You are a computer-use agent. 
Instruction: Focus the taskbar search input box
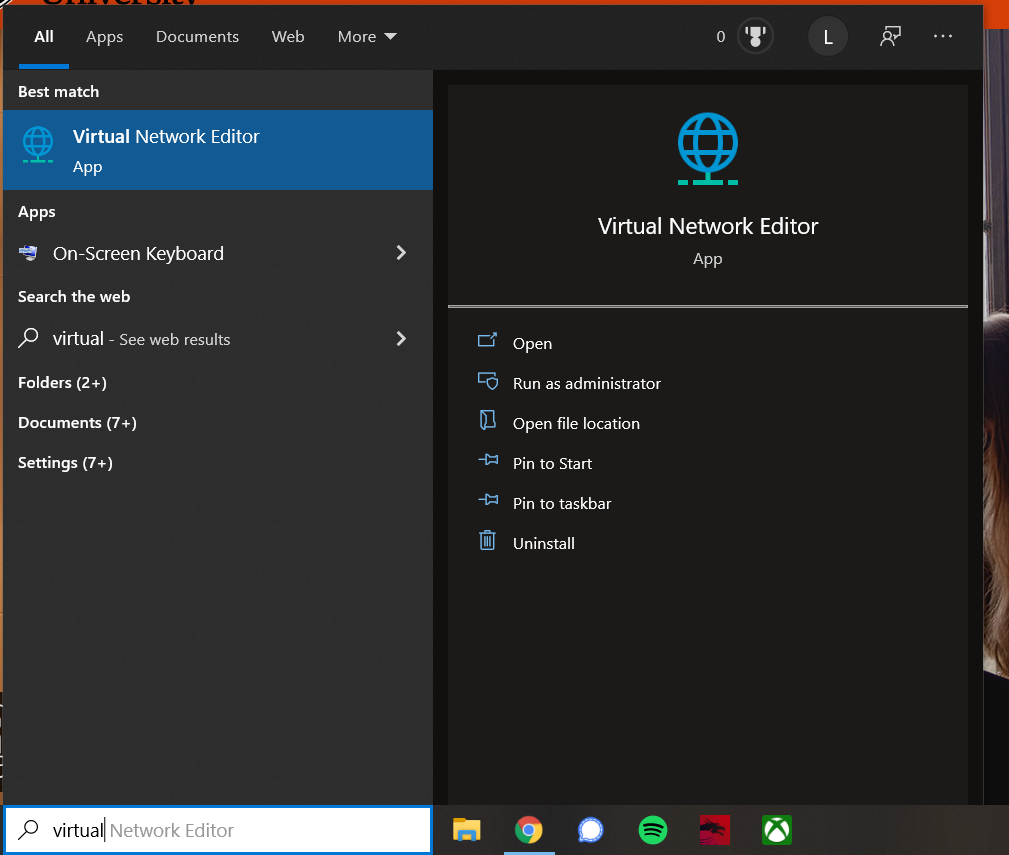click(218, 830)
